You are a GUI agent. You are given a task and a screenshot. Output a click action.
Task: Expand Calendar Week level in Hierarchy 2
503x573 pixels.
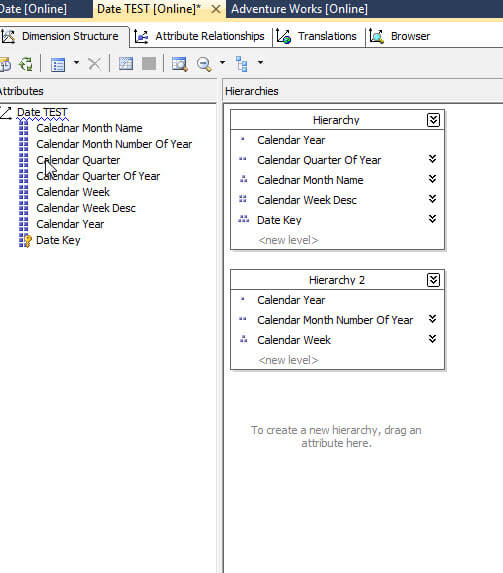pos(432,339)
